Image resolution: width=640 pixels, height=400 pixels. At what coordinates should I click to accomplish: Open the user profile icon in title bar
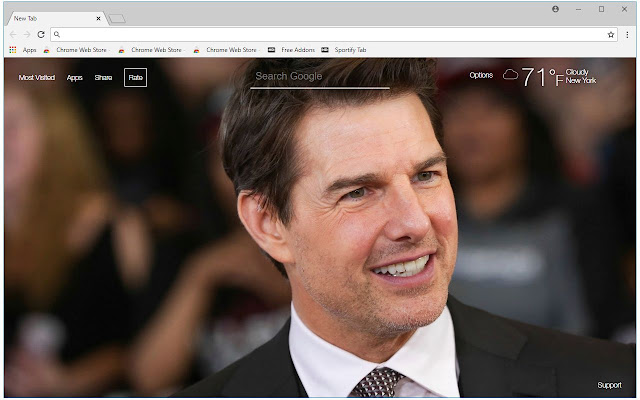pos(556,9)
